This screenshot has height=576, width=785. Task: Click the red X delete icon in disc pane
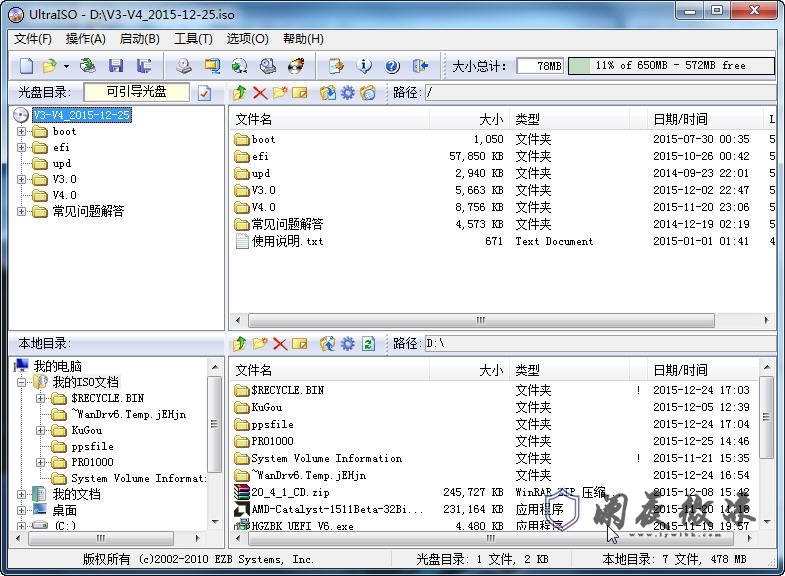[260, 93]
